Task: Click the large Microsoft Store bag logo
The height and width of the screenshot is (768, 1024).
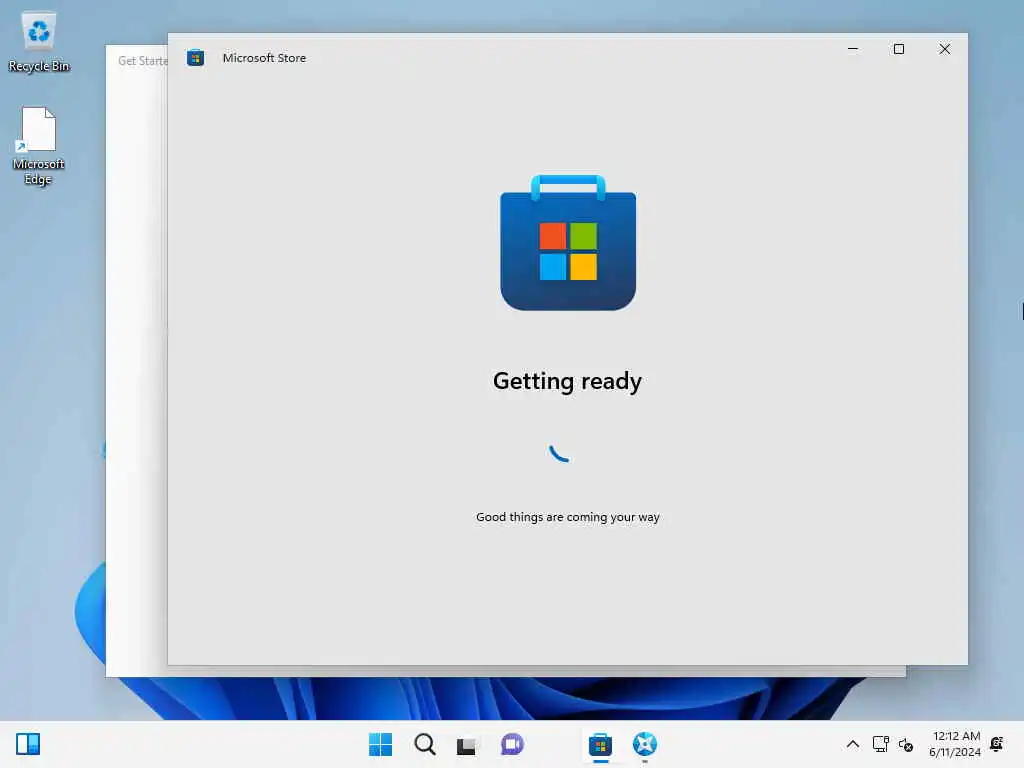Action: click(x=568, y=242)
